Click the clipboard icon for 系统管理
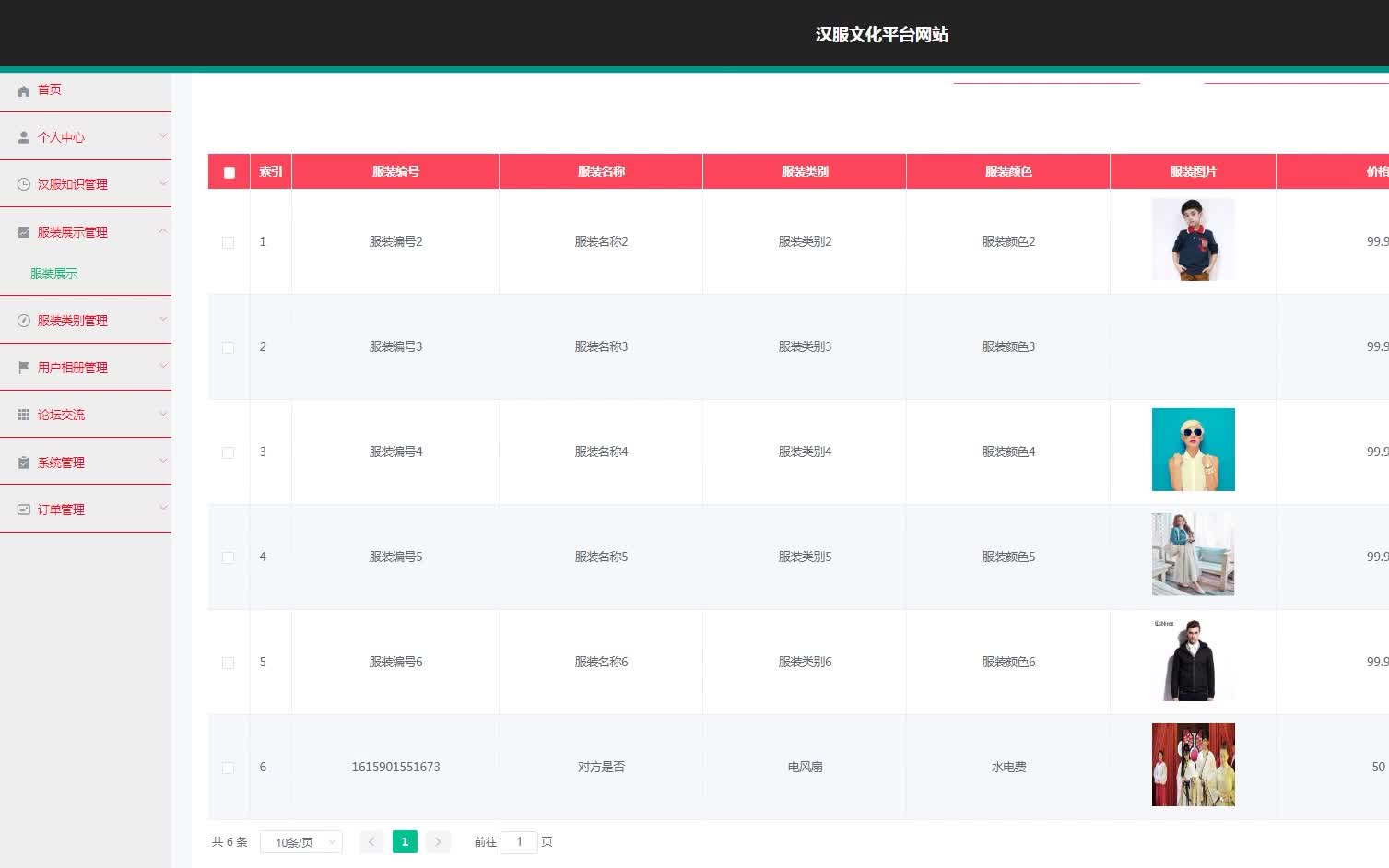 point(24,463)
